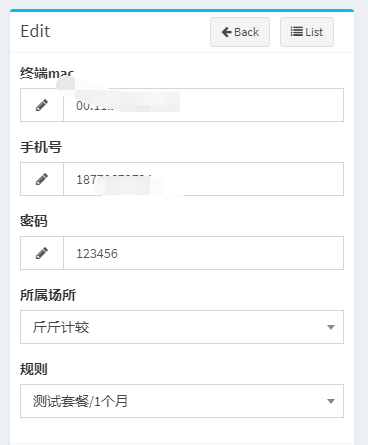Open the List view button
Image resolution: width=368 pixels, height=445 pixels.
307,32
